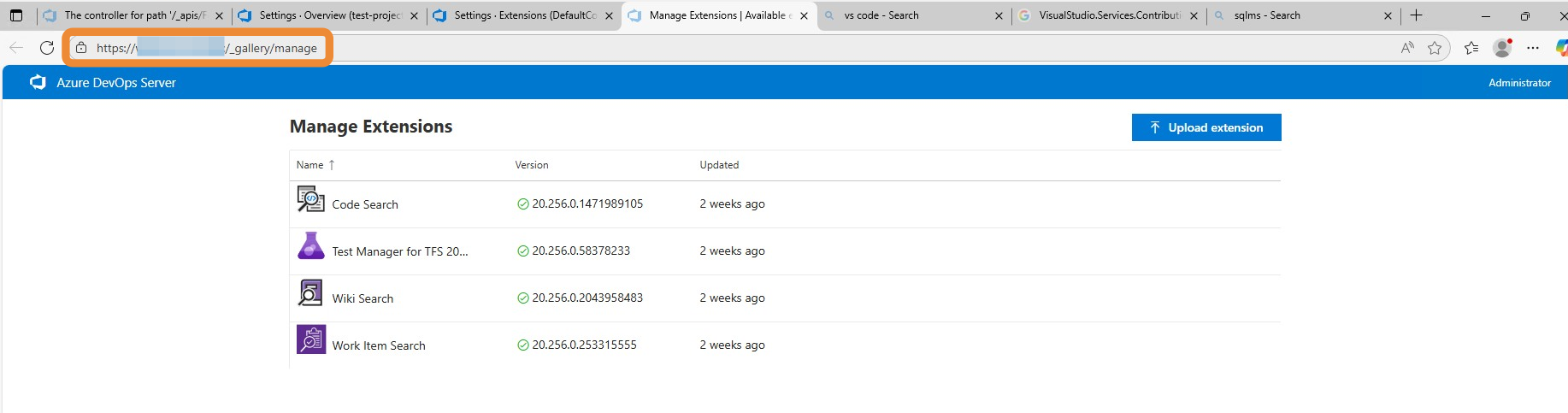Add page to favorites with star icon
The image size is (1568, 413).
1435,48
